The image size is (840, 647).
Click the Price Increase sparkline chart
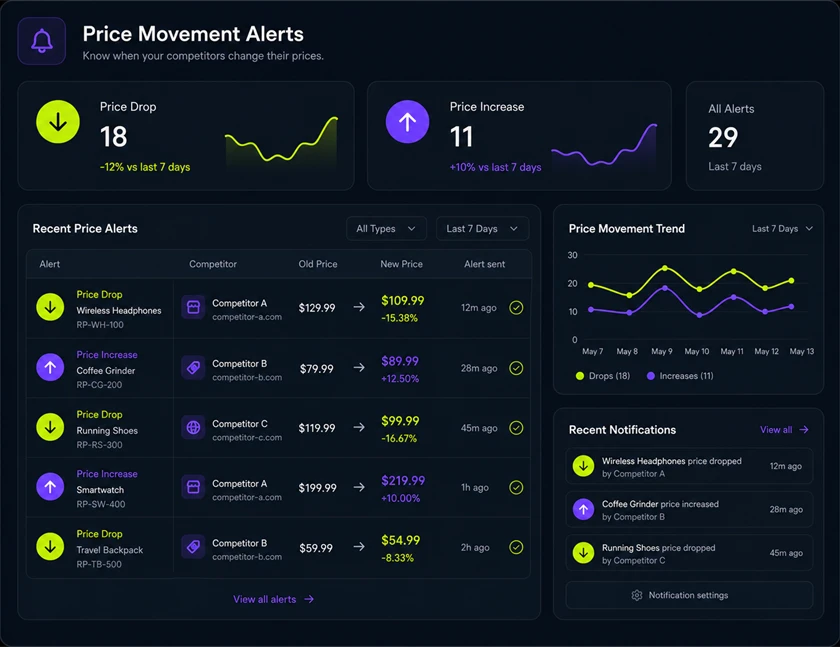click(x=604, y=147)
